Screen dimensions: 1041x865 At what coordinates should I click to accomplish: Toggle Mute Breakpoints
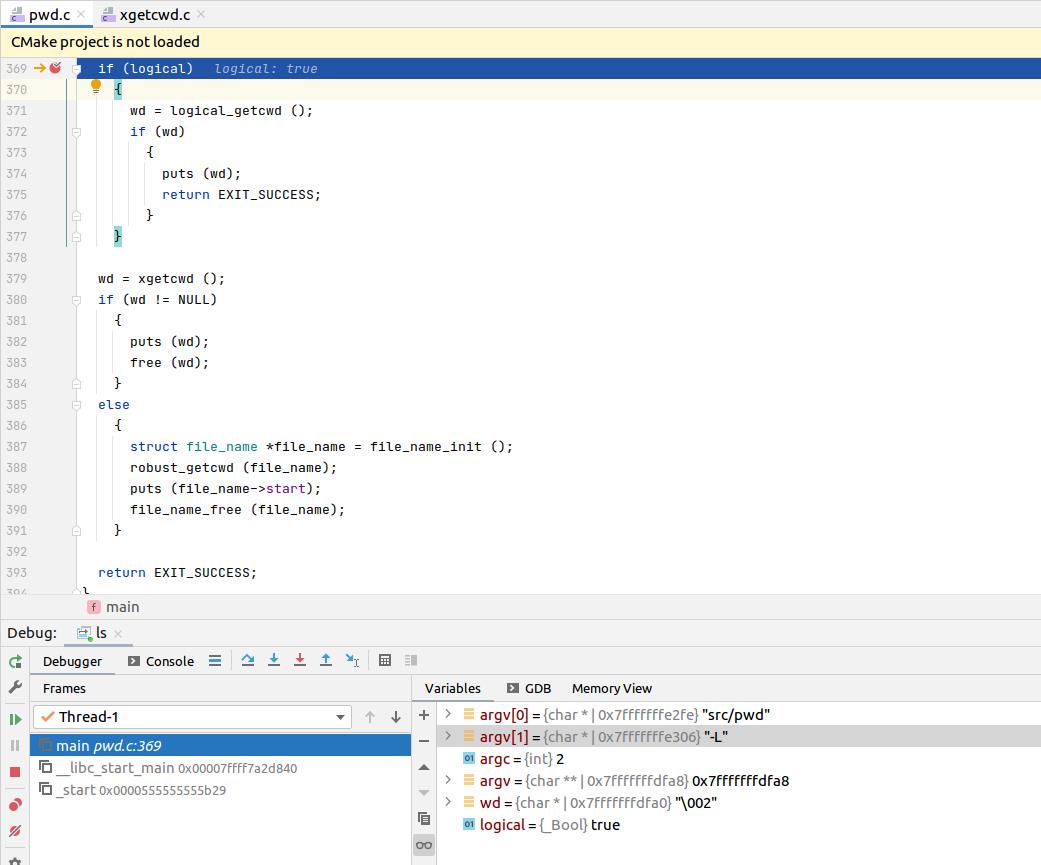click(x=15, y=830)
